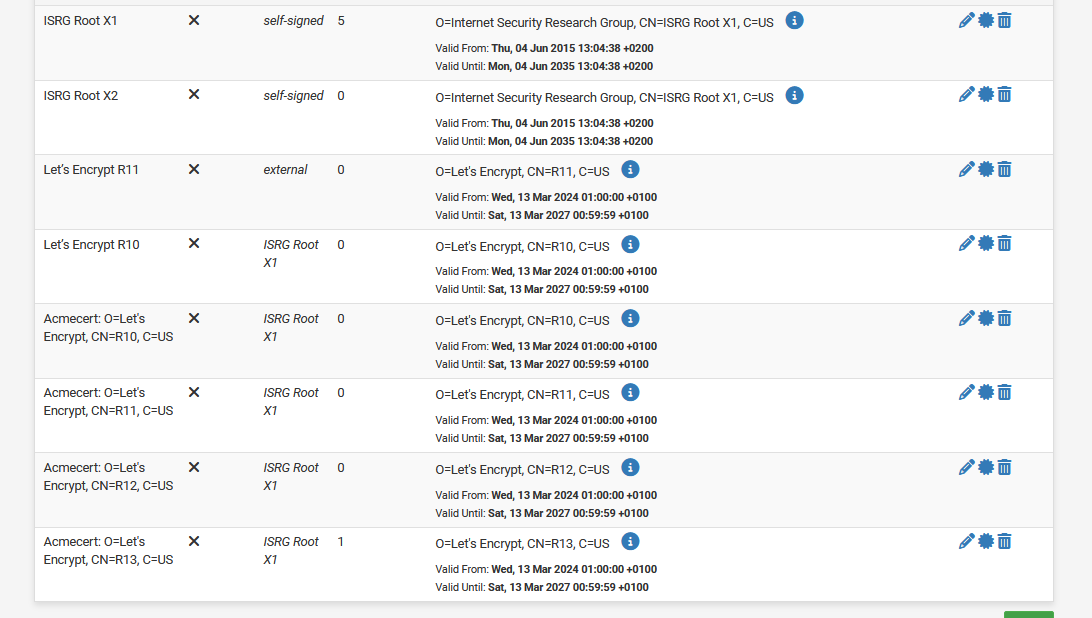This screenshot has height=618, width=1092.
Task: Edit the Acmecert CN=R12 certificate authority
Action: coord(966,467)
